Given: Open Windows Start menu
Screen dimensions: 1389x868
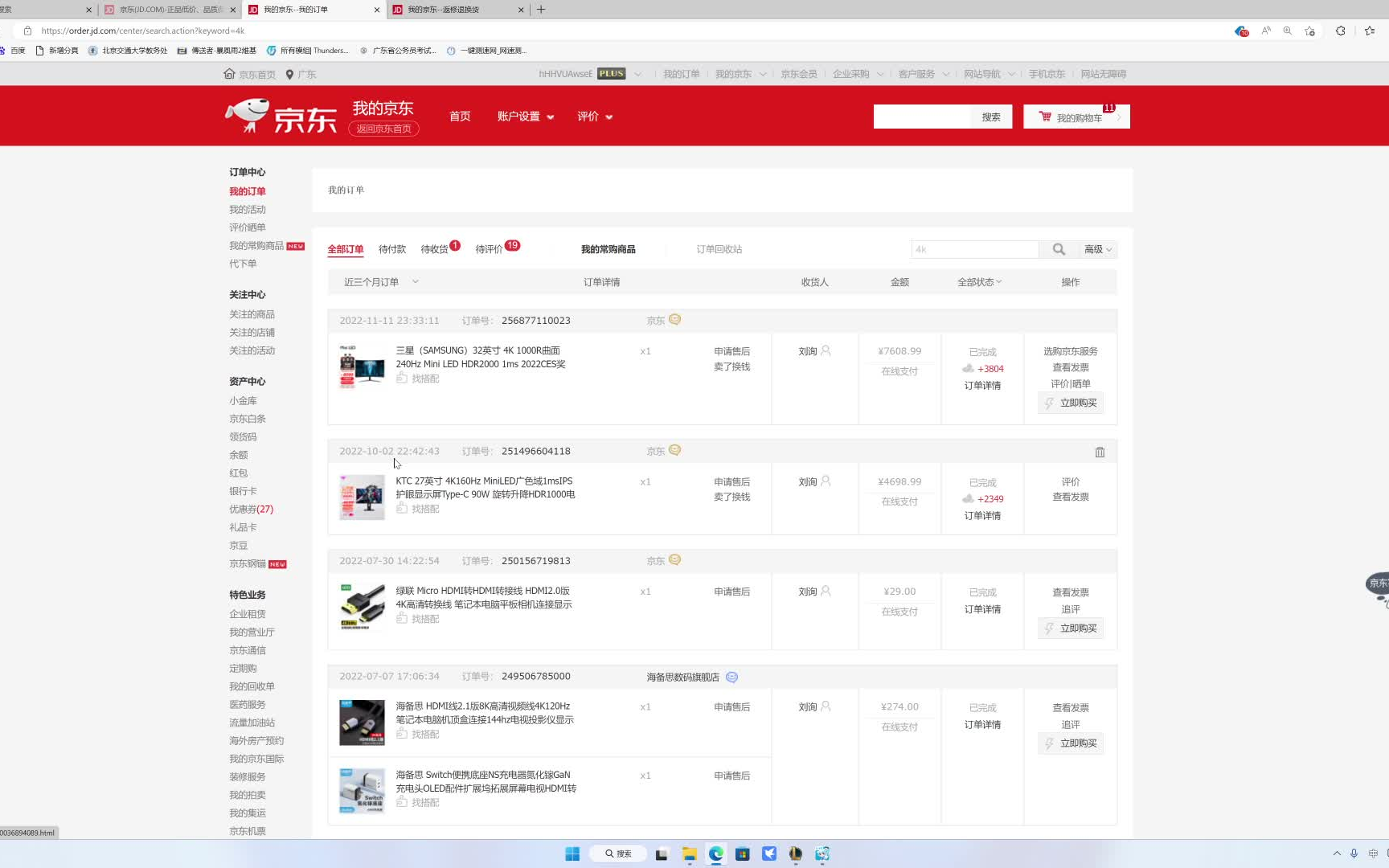Looking at the screenshot, I should coord(572,854).
